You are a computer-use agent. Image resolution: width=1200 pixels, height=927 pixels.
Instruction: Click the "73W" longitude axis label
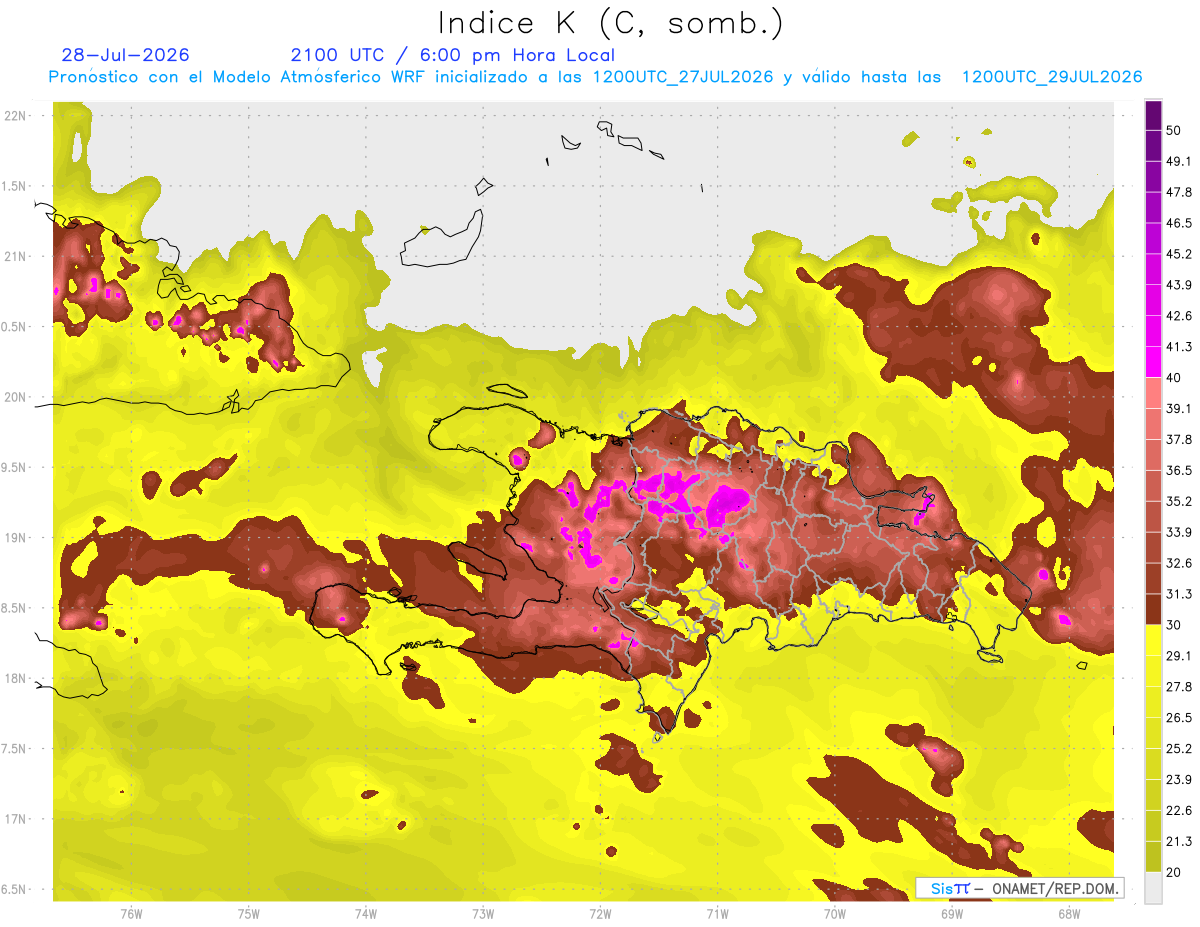tap(483, 914)
